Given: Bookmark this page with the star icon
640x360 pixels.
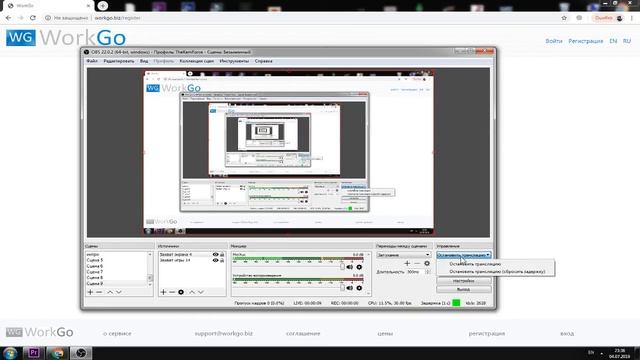Looking at the screenshot, I should [564, 18].
